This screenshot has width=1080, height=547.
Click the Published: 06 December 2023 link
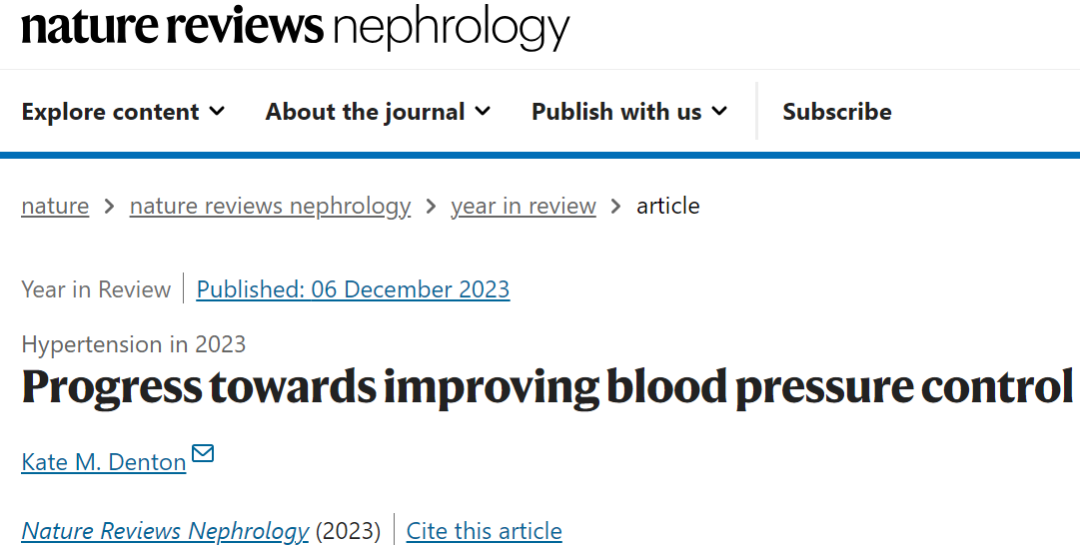pos(353,289)
